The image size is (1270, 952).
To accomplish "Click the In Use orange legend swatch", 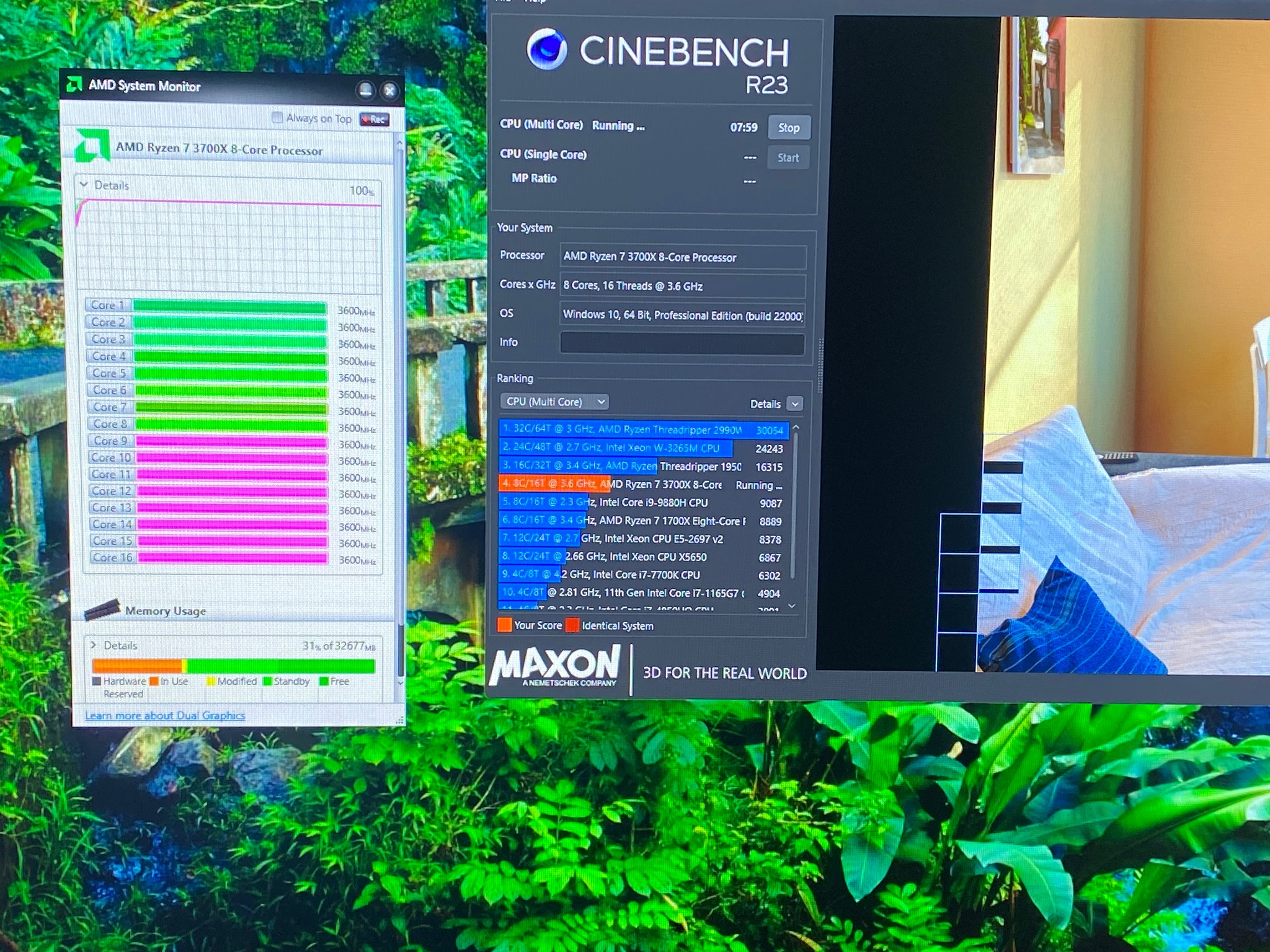I will coord(154,681).
